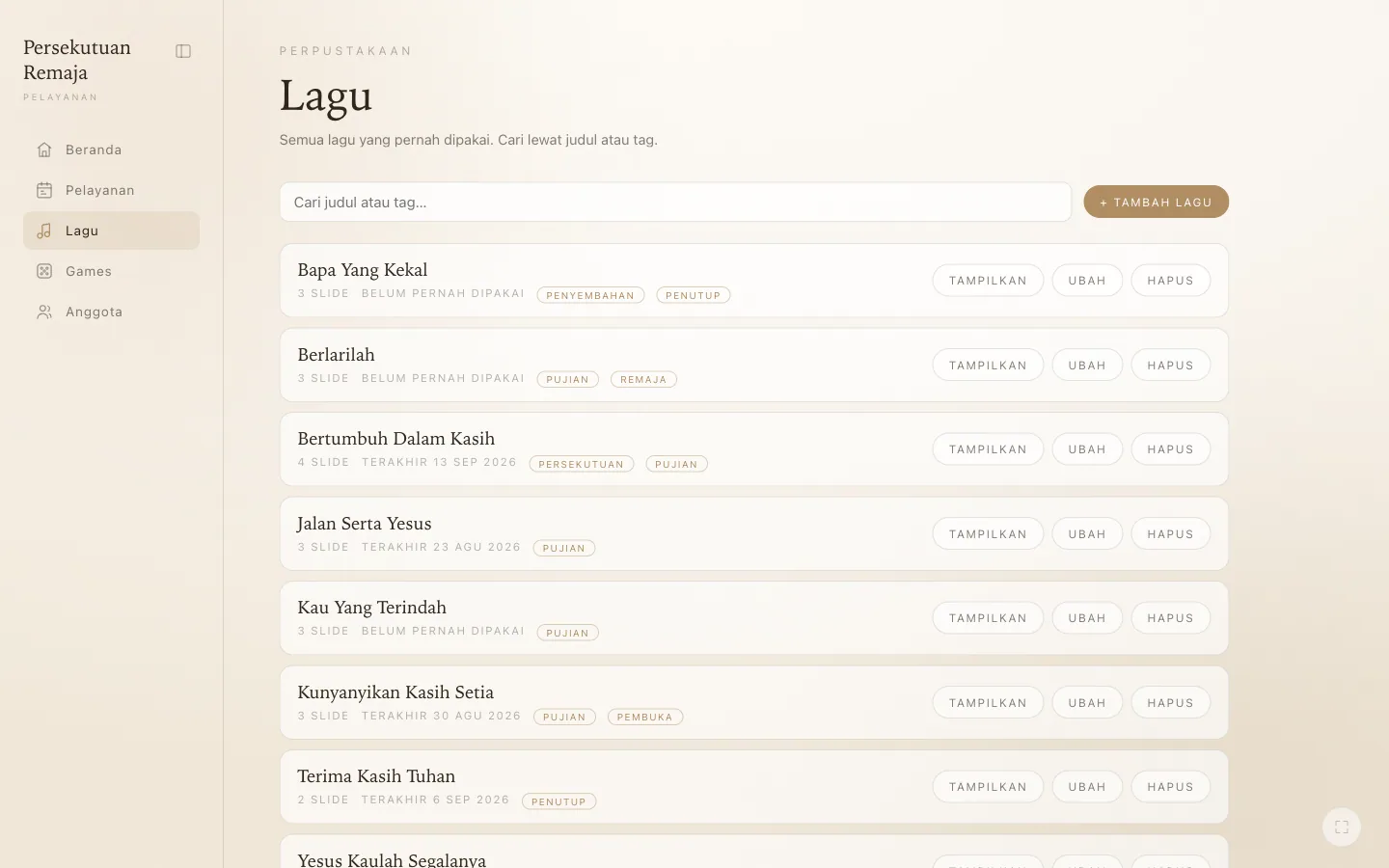The width and height of the screenshot is (1389, 868).
Task: Hapus the song Jalan Serta Yesus
Action: (x=1170, y=534)
